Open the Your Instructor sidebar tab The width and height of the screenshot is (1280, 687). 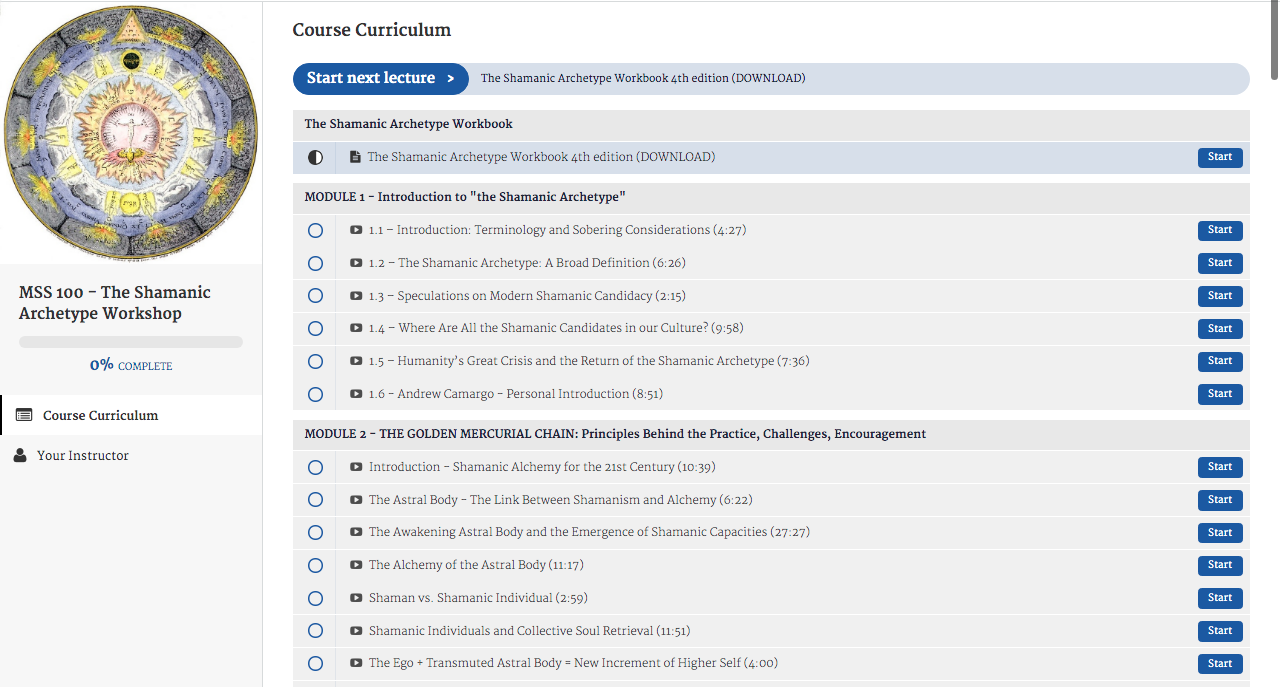[83, 455]
